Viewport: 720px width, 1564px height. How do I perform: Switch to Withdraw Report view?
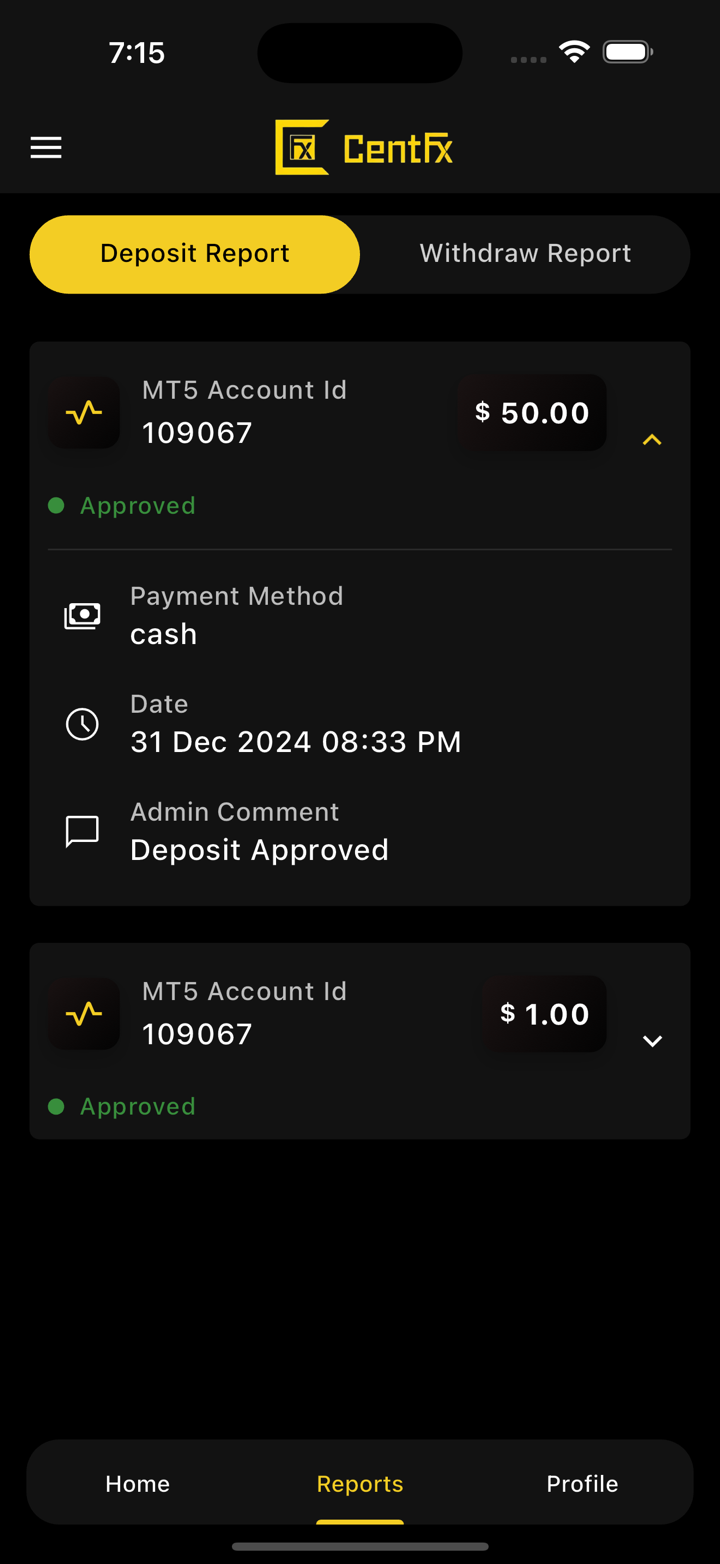(525, 254)
